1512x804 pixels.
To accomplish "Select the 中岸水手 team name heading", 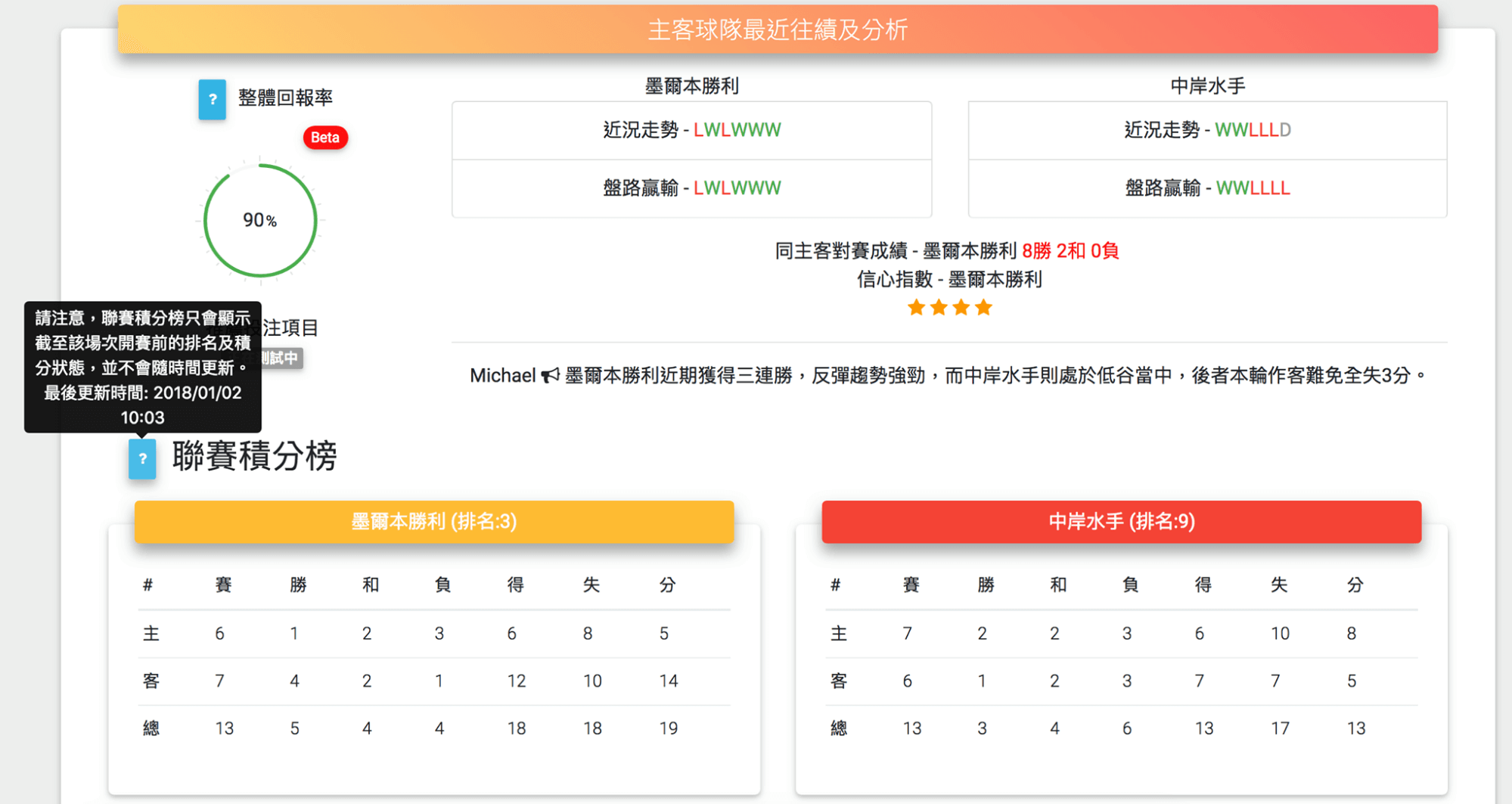I will coord(1207,86).
